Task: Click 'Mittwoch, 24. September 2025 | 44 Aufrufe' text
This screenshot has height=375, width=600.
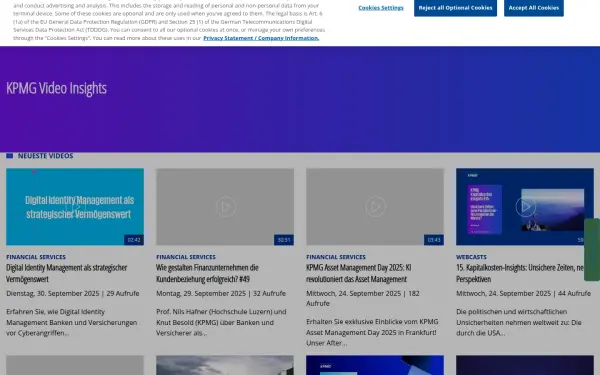Action: pyautogui.click(x=523, y=293)
